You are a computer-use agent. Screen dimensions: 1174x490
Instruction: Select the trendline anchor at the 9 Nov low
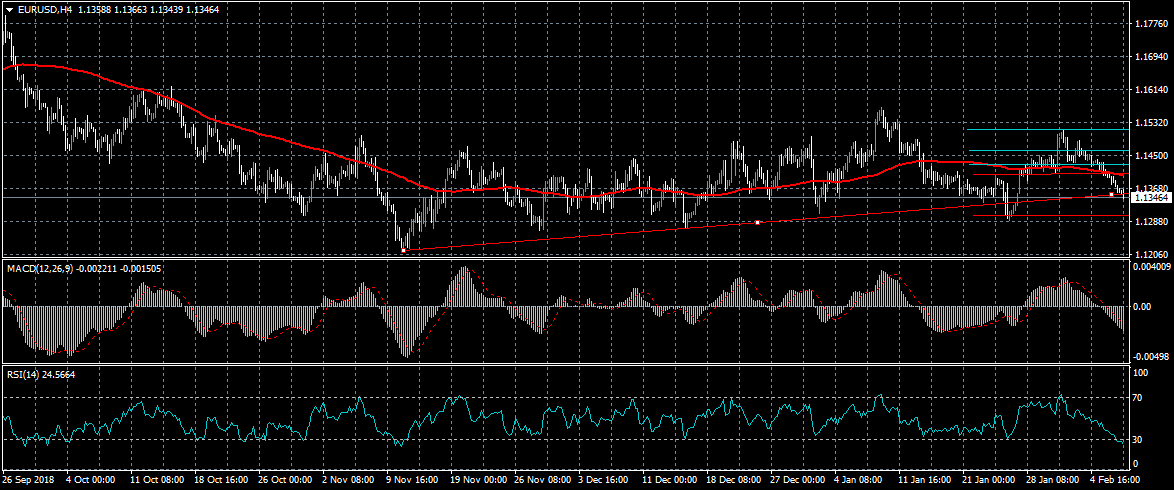point(403,250)
